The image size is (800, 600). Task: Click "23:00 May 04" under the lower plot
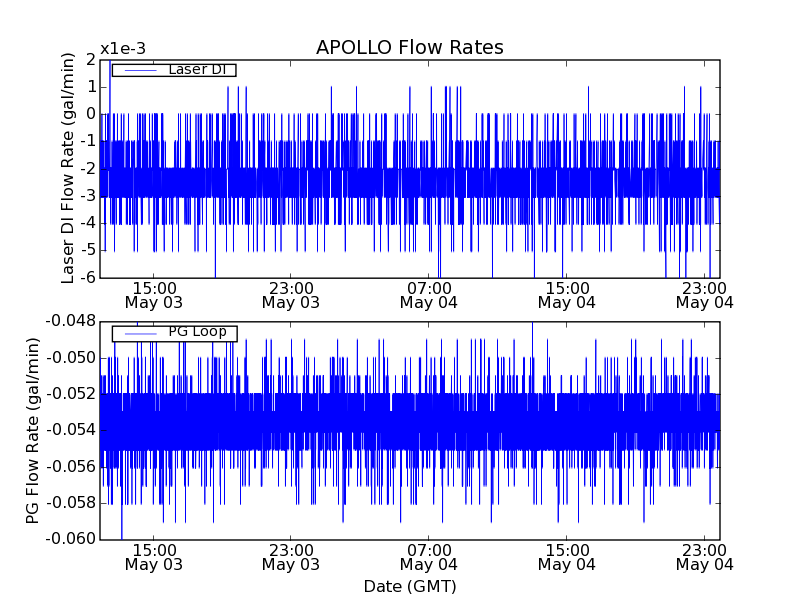[704, 556]
